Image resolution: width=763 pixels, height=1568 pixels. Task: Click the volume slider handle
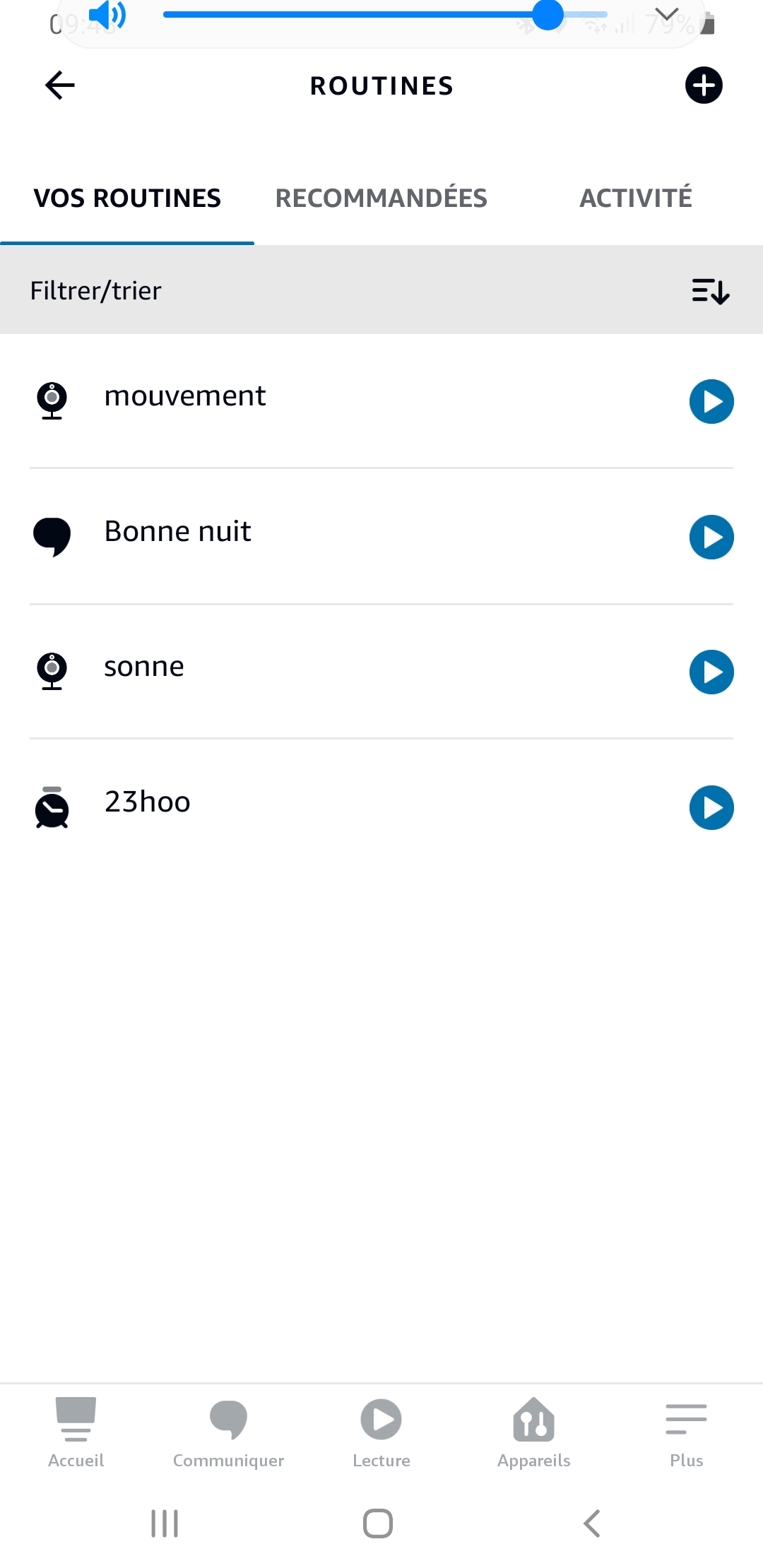(x=548, y=15)
